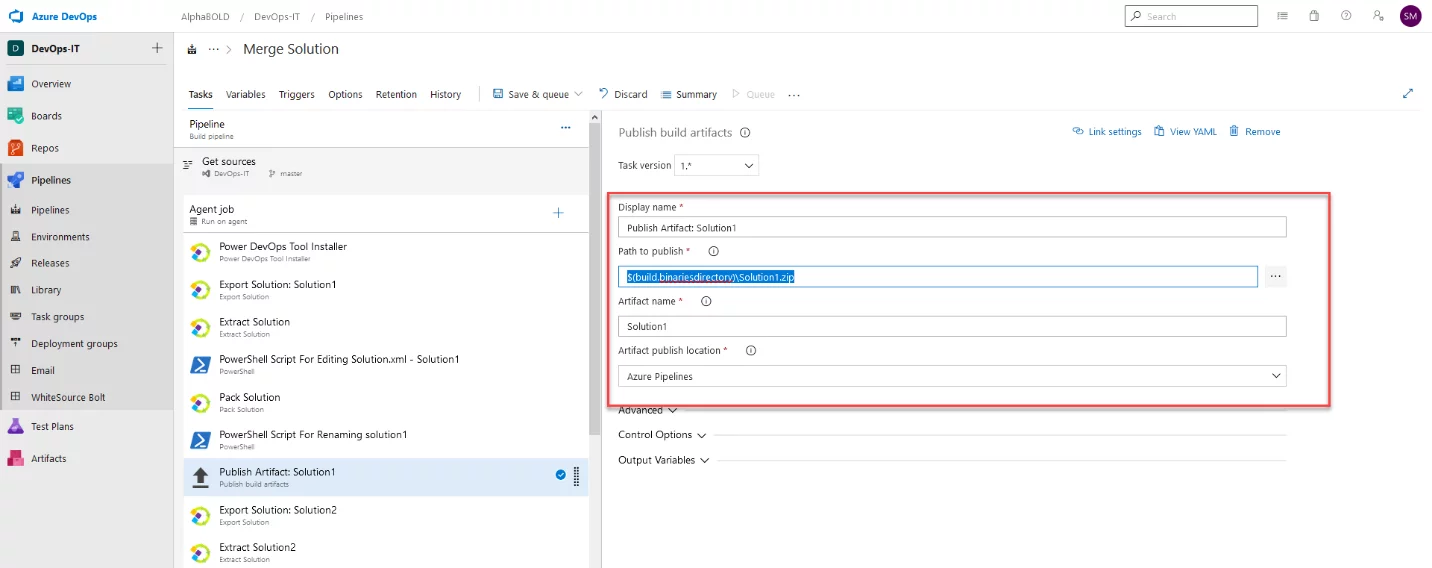Screen dimensions: 1432x568
Task: Click the pipeline icon before the breadcrumb ellipsis
Action: point(192,49)
